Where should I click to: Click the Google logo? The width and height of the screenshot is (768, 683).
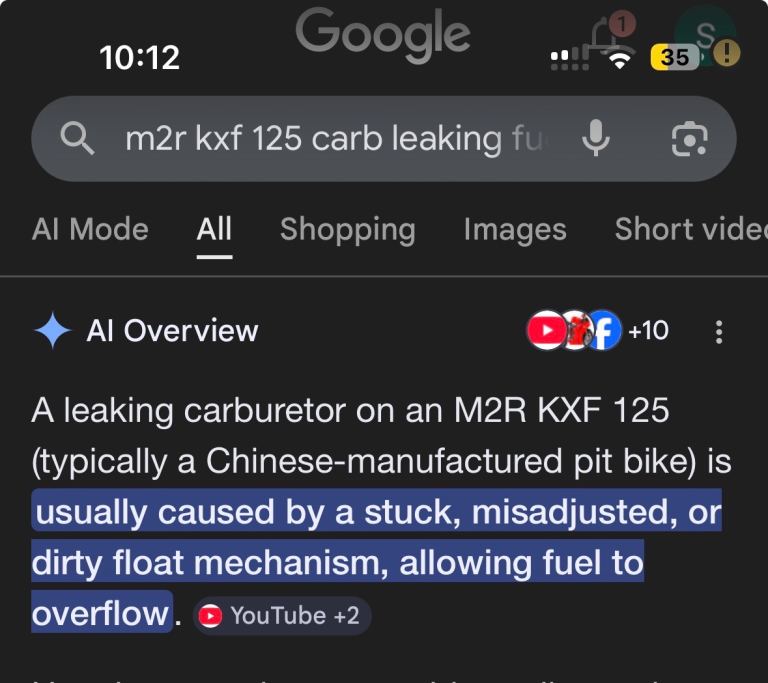pos(383,32)
